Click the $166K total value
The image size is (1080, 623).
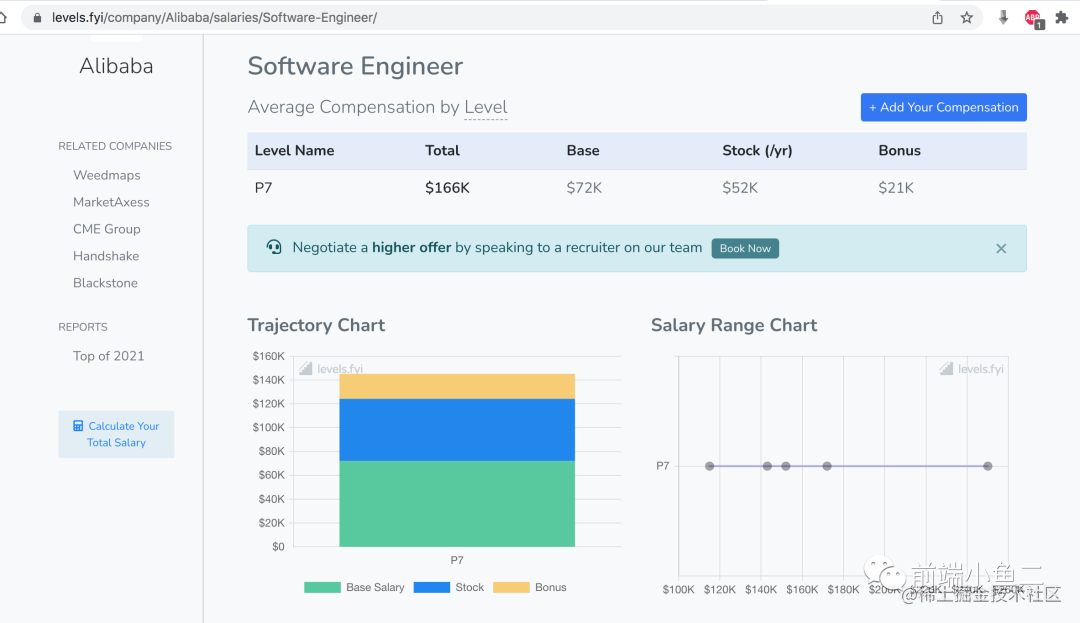tap(447, 188)
